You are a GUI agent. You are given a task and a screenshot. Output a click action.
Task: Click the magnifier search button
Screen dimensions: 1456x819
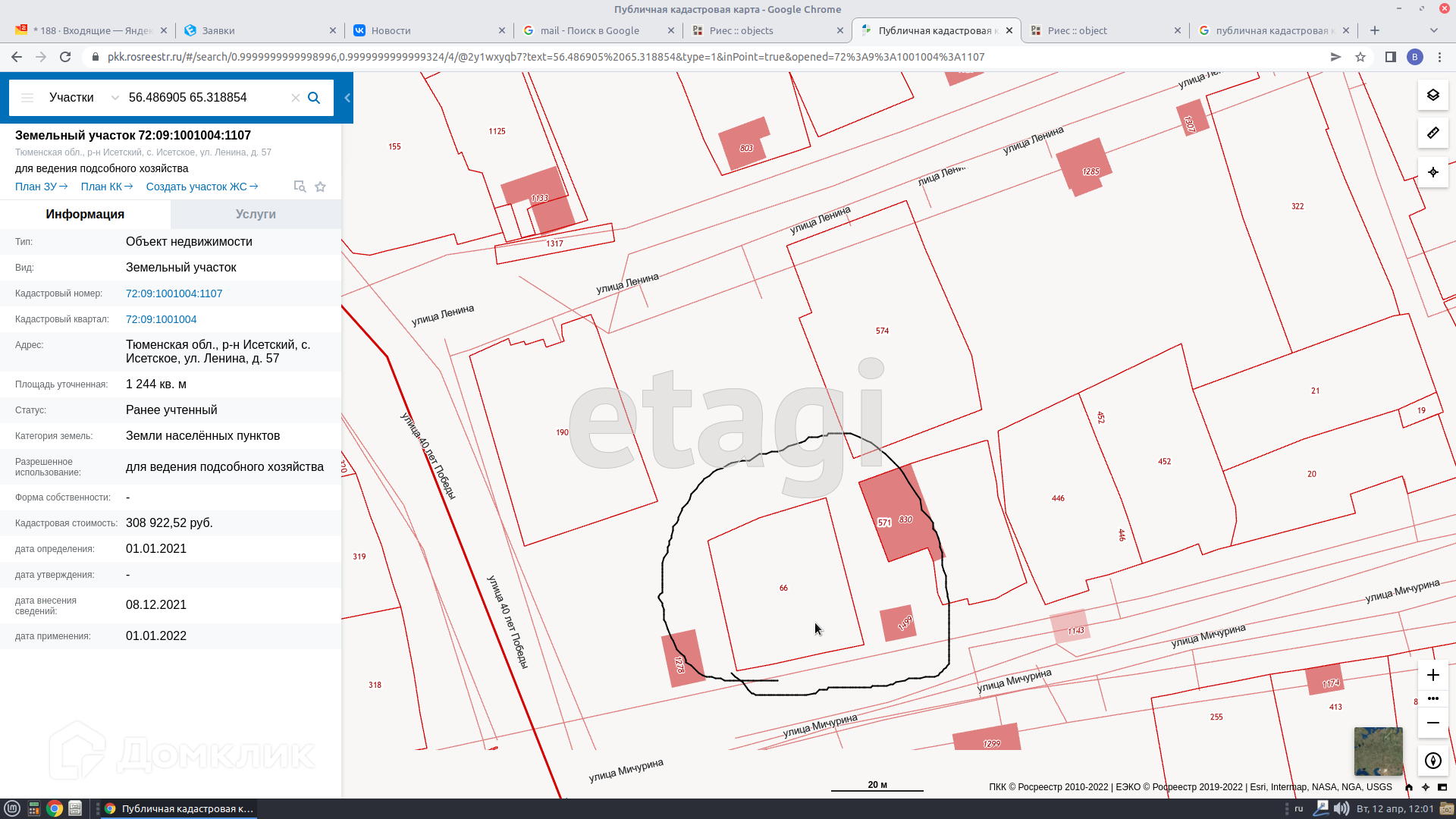click(314, 98)
